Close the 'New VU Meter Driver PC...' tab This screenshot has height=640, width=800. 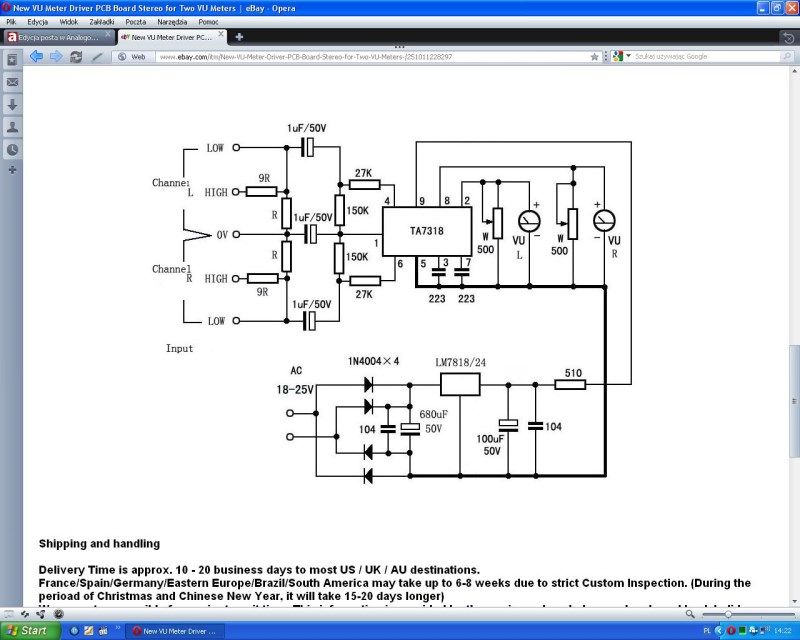(x=220, y=34)
